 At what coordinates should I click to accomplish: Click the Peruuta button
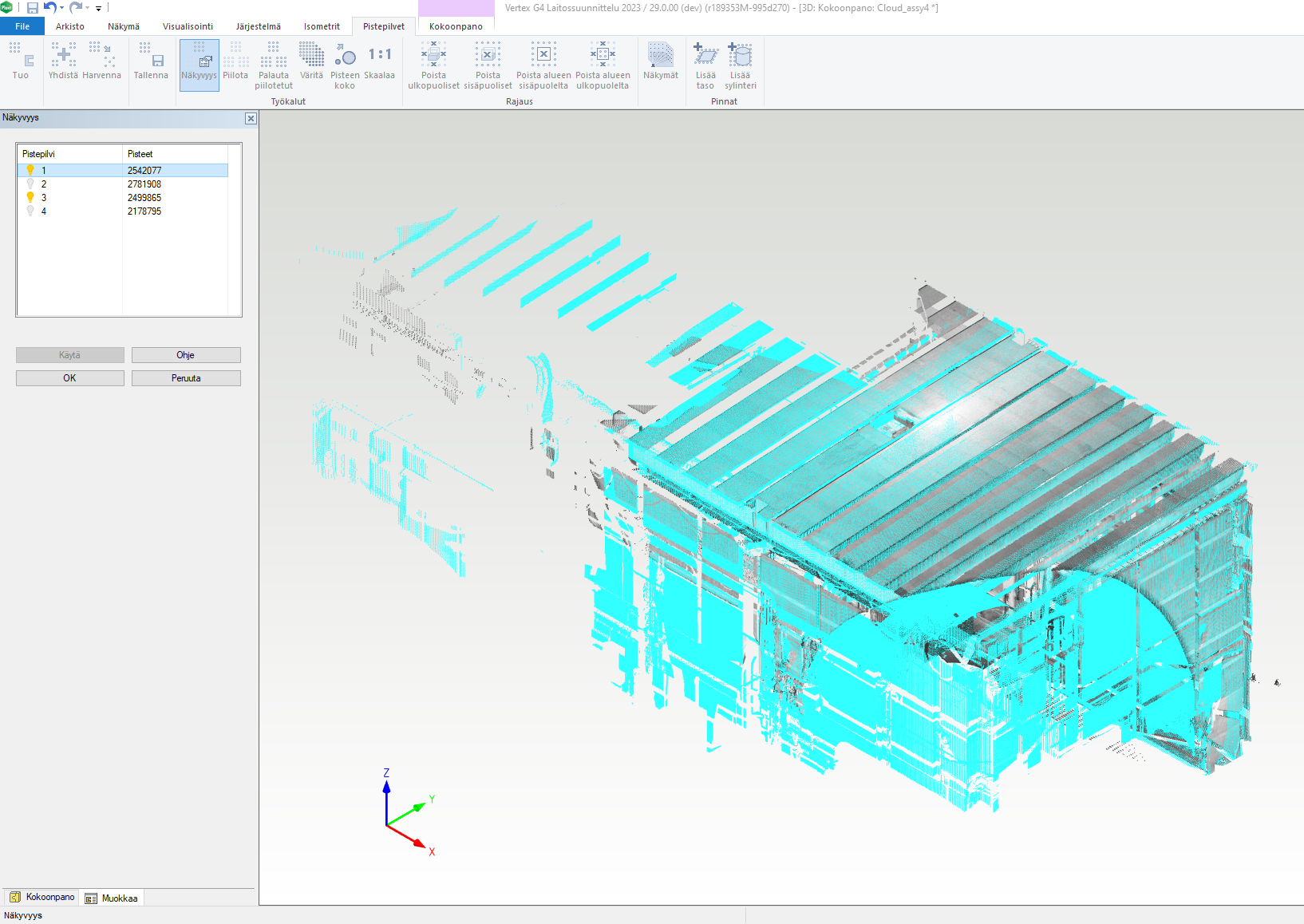point(186,378)
